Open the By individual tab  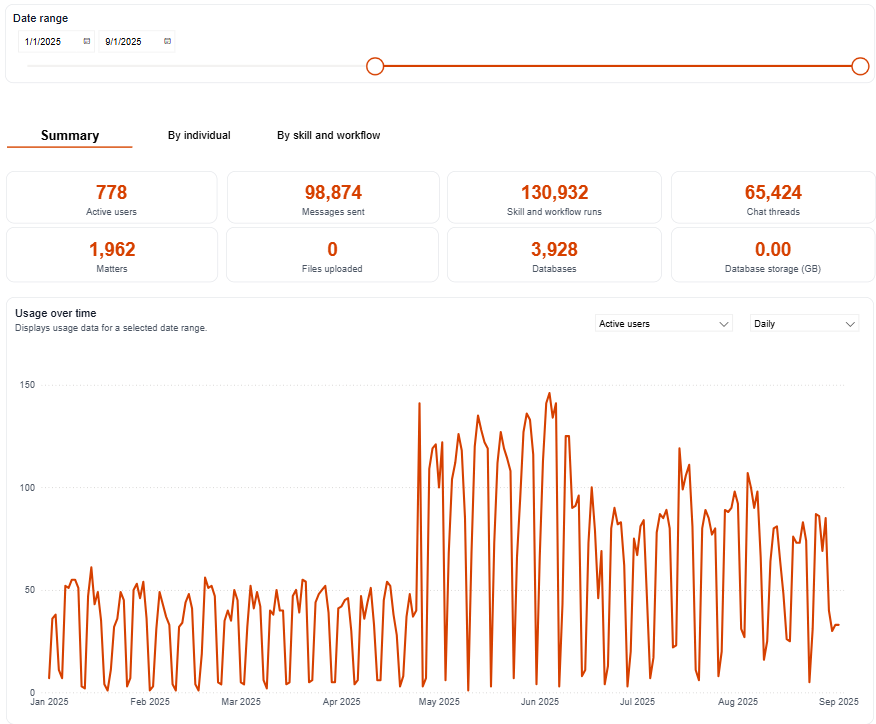pos(199,136)
